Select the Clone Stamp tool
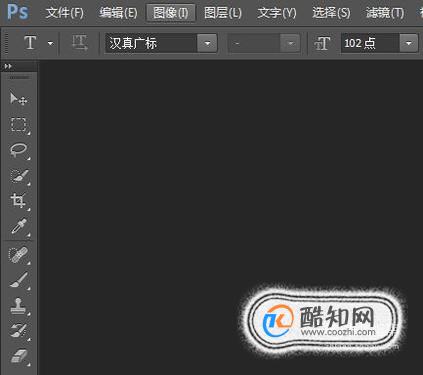 point(18,306)
